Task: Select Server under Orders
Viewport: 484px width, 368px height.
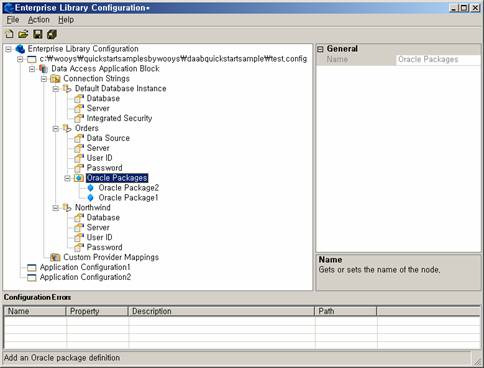Action: point(98,148)
